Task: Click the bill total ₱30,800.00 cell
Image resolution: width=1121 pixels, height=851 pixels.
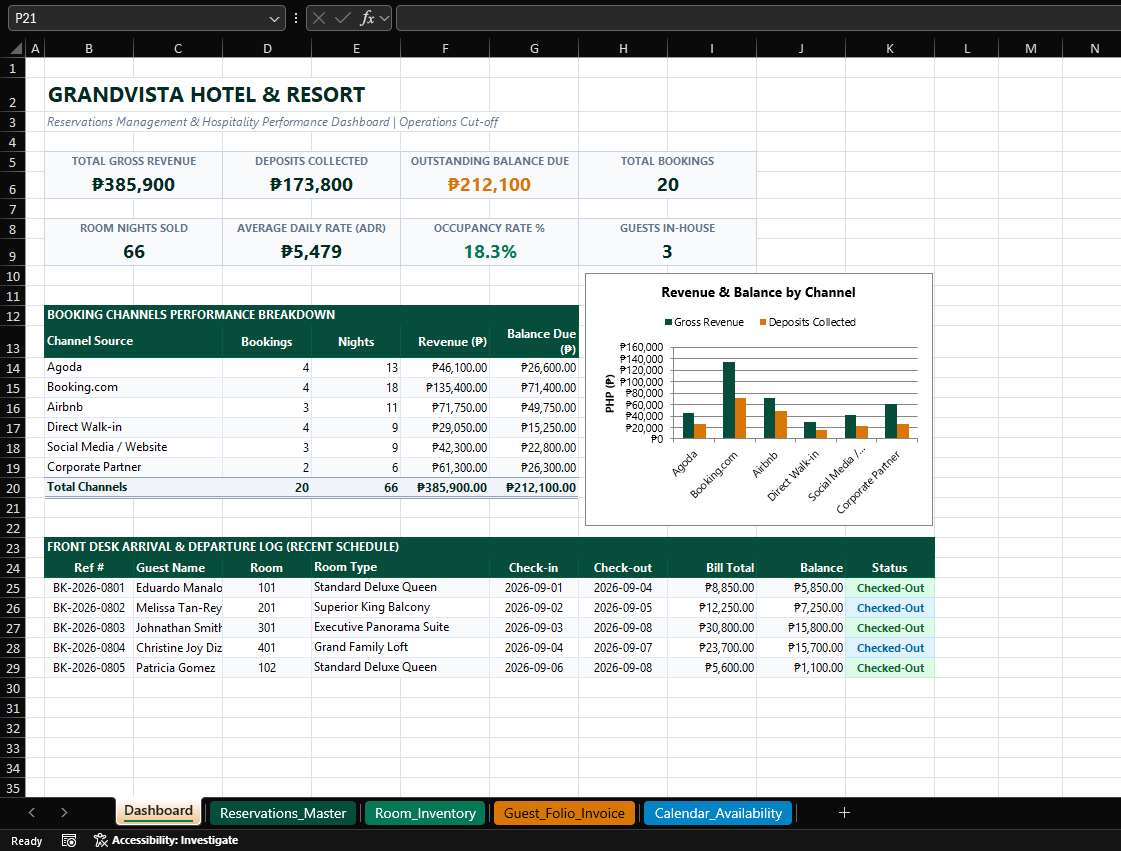Action: (712, 628)
